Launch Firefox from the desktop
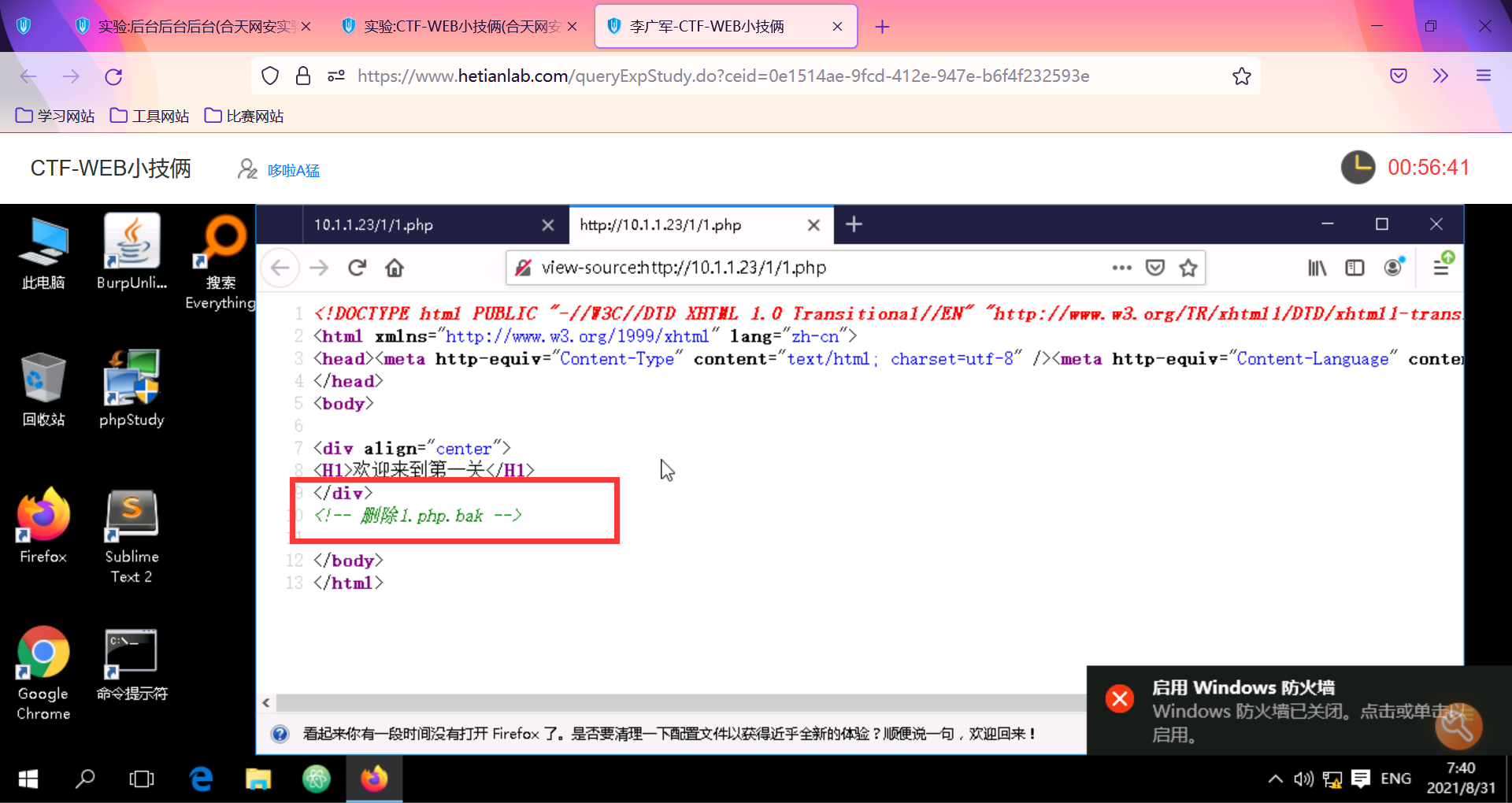 43,526
